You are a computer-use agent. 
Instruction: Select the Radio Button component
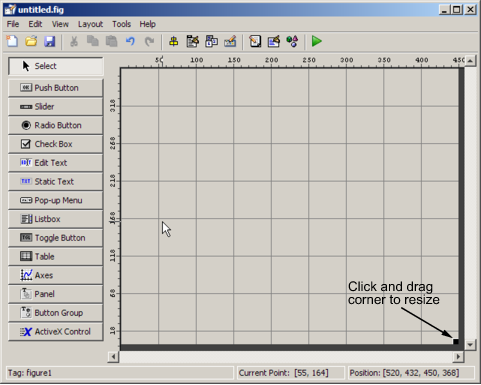pos(56,125)
